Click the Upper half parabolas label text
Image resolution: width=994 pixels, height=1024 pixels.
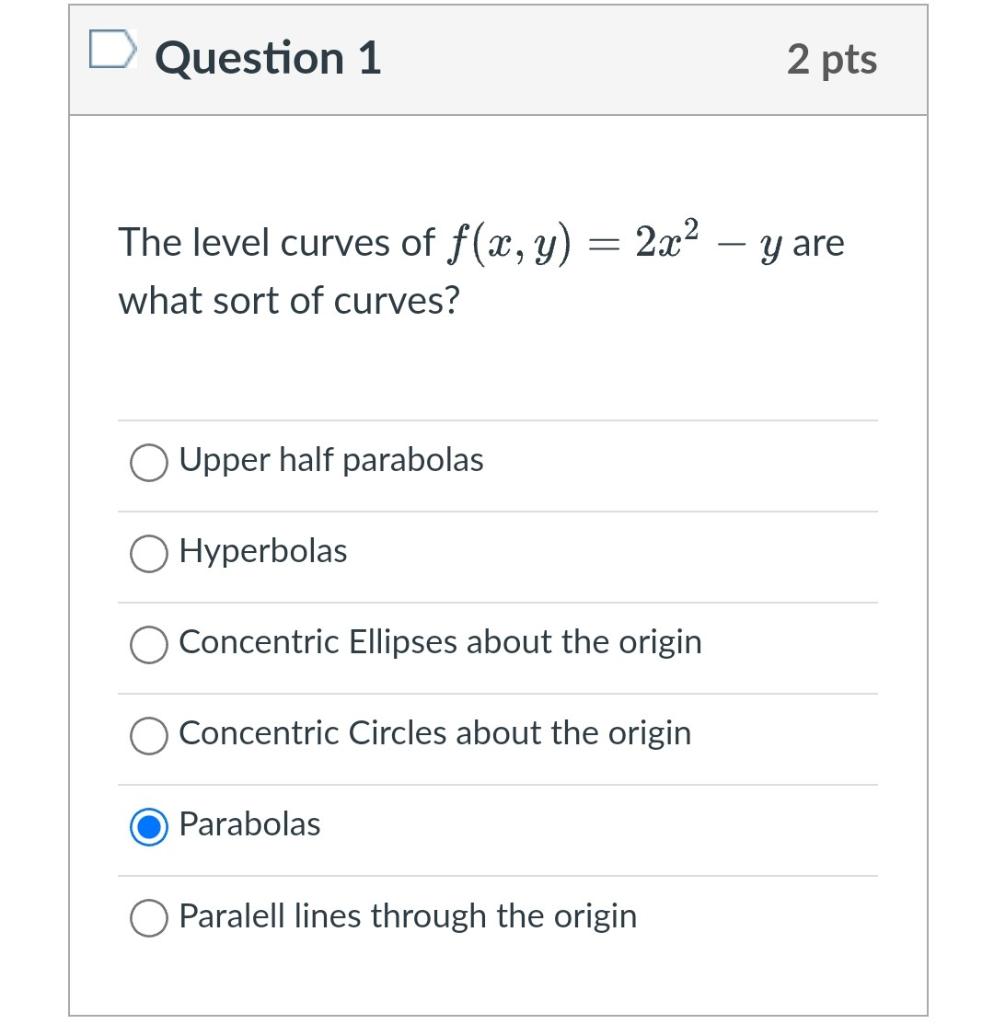330,461
